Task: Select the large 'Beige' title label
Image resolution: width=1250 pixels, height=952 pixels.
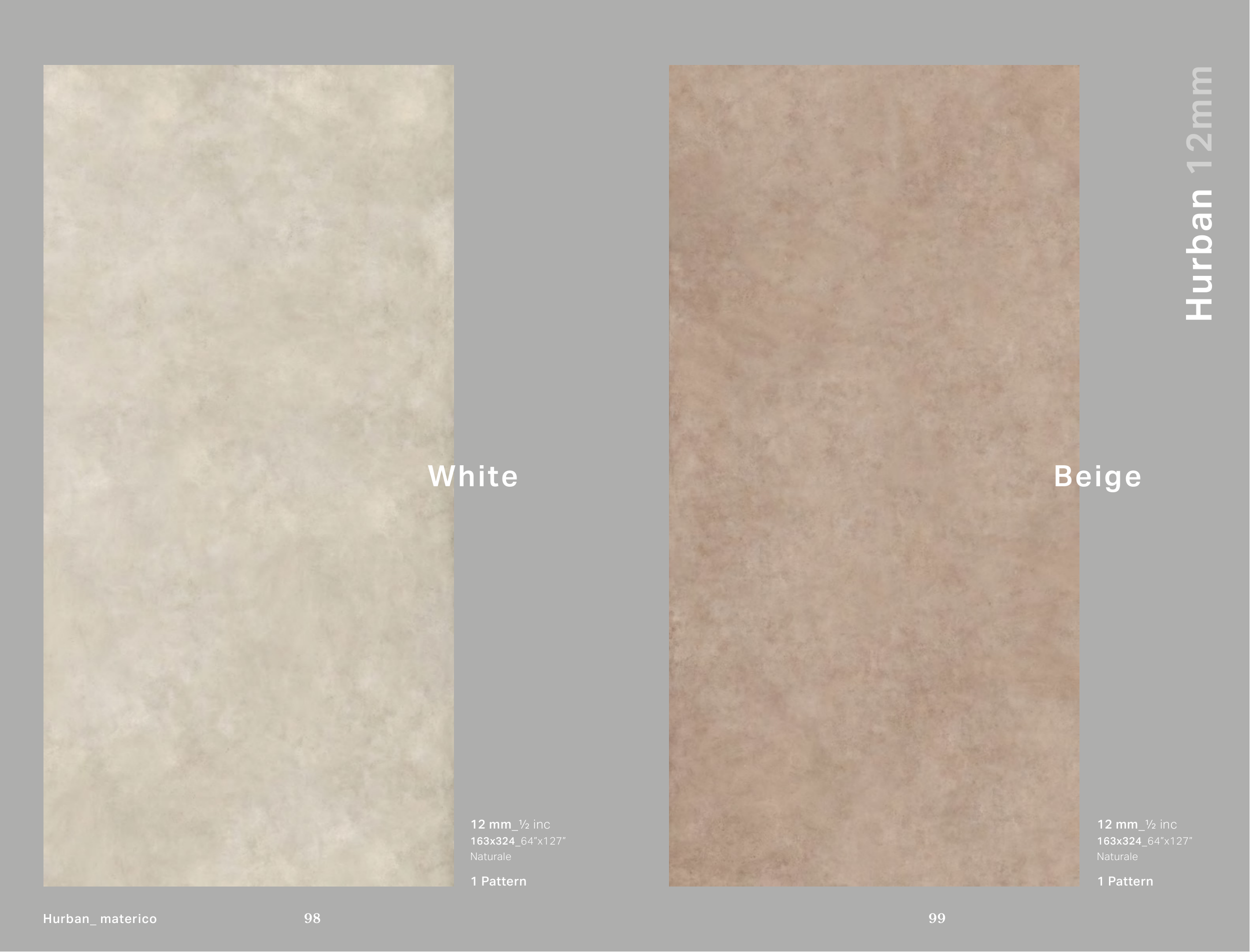Action: click(x=1097, y=477)
